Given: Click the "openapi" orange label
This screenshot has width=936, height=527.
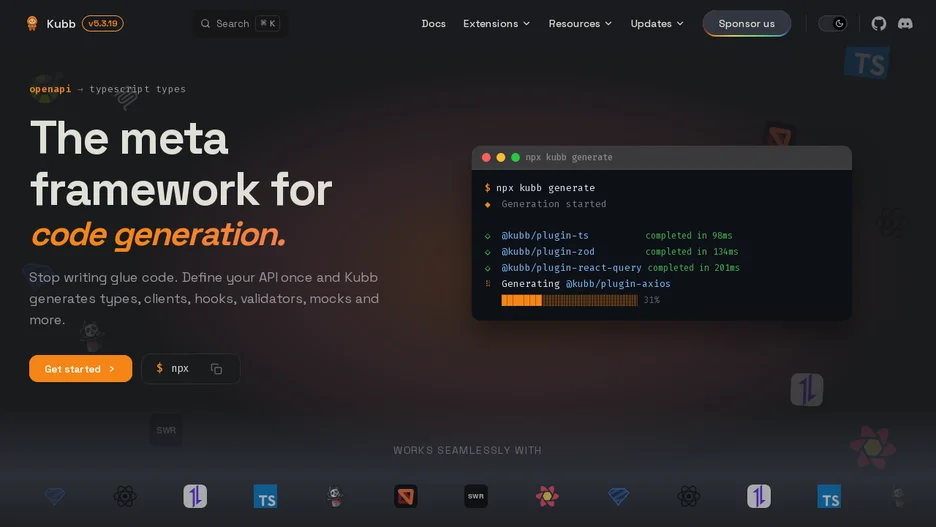Looking at the screenshot, I should pyautogui.click(x=50, y=89).
